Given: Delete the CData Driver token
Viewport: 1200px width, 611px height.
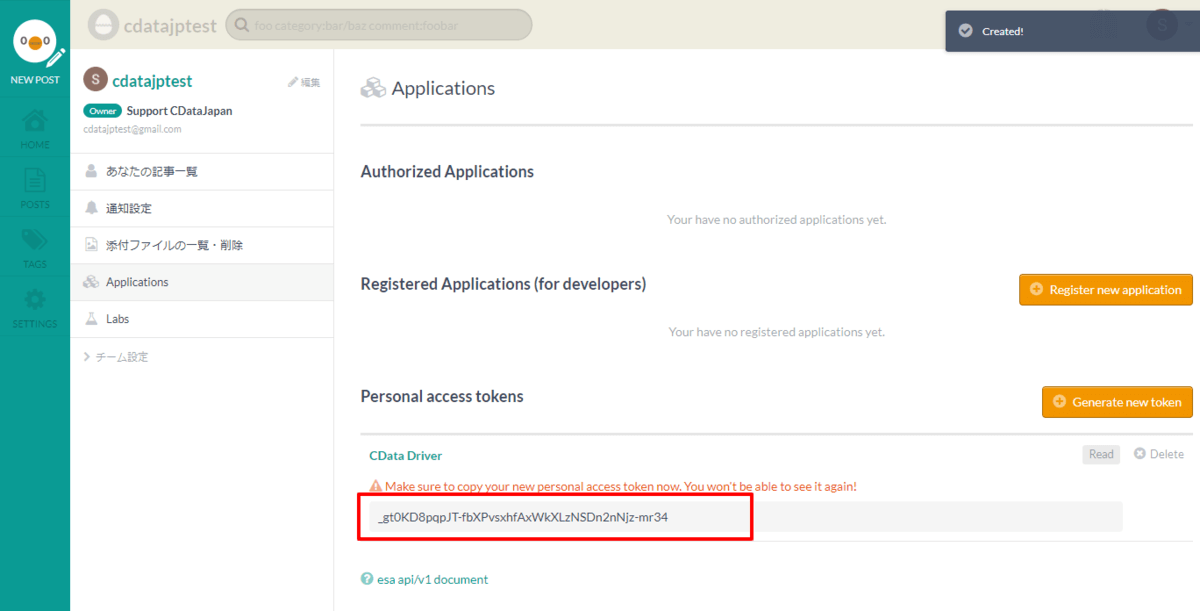Looking at the screenshot, I should [x=1159, y=454].
